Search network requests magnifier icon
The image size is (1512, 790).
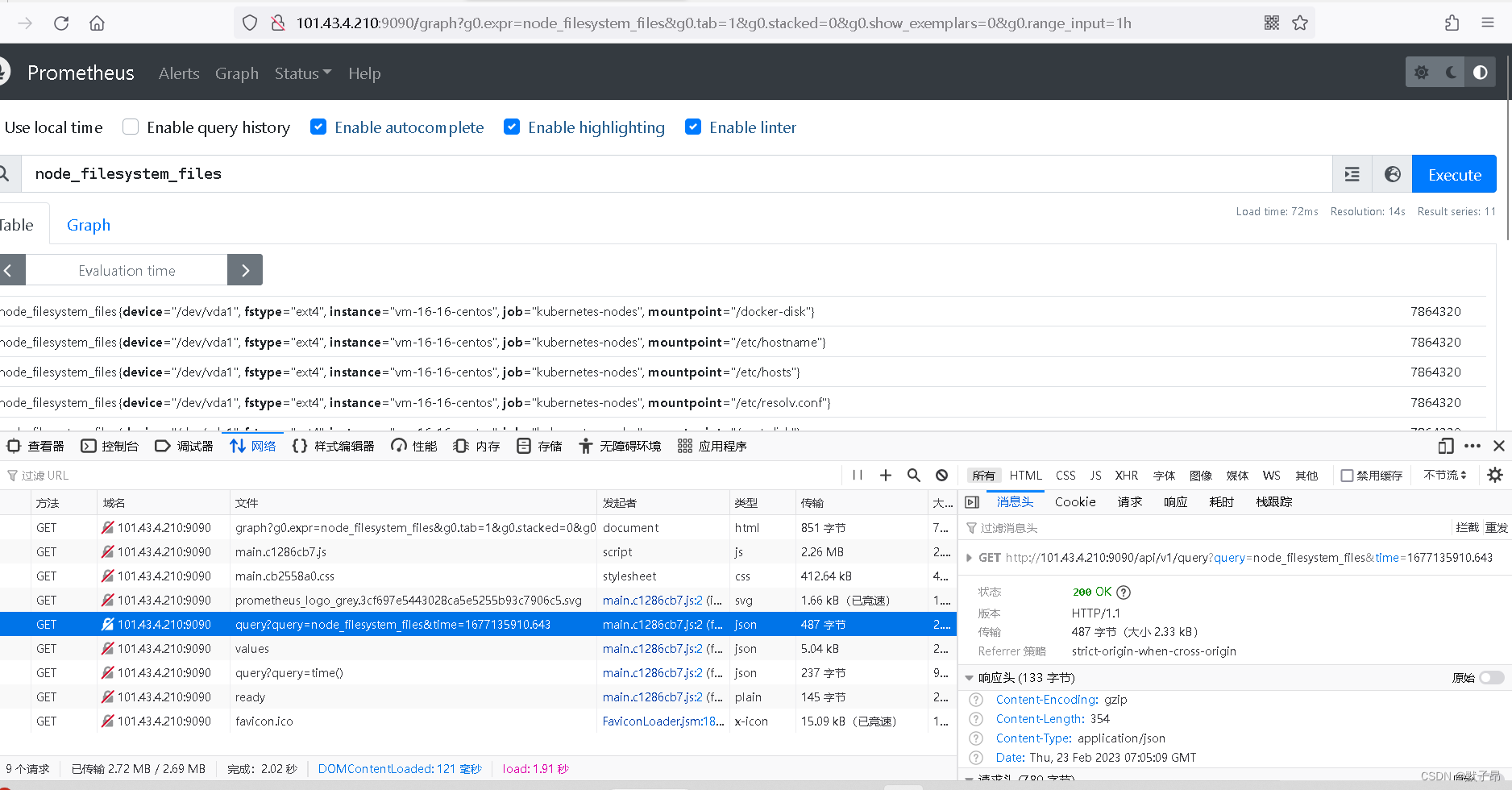[914, 476]
